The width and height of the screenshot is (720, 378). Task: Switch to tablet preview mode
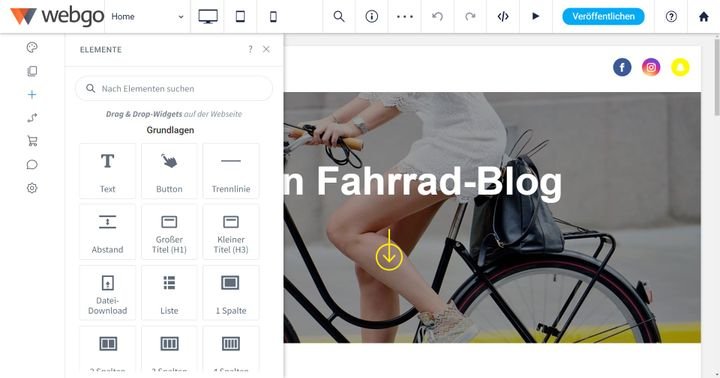[240, 17]
